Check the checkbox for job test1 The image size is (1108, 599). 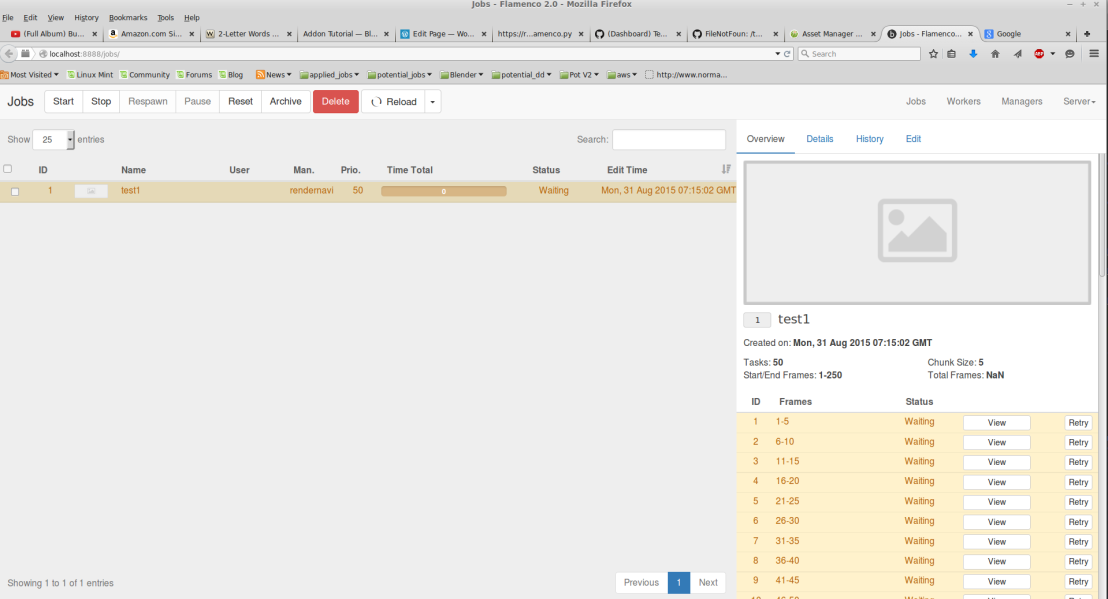coord(15,191)
